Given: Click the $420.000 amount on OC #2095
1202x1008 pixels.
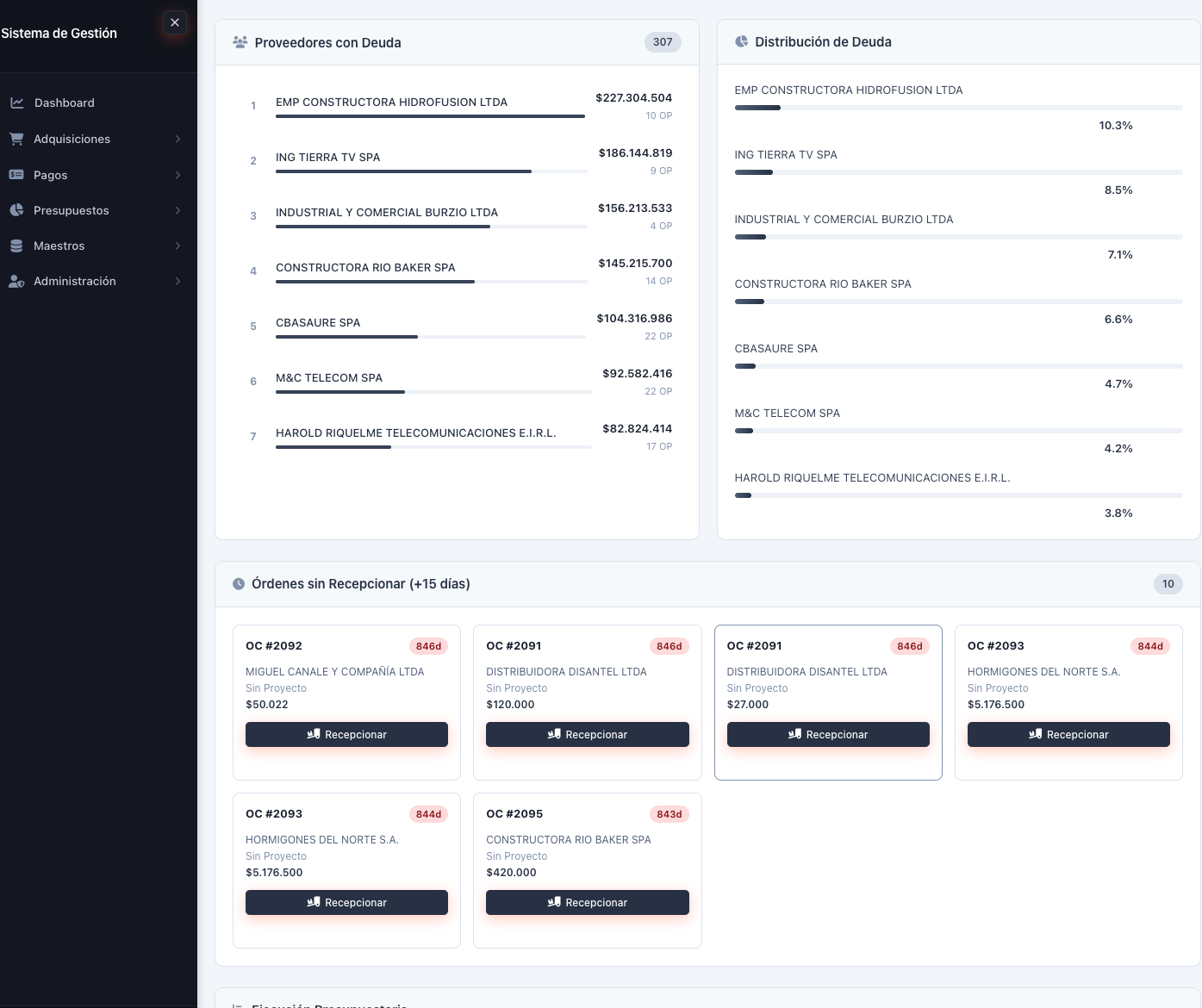Looking at the screenshot, I should coord(511,873).
